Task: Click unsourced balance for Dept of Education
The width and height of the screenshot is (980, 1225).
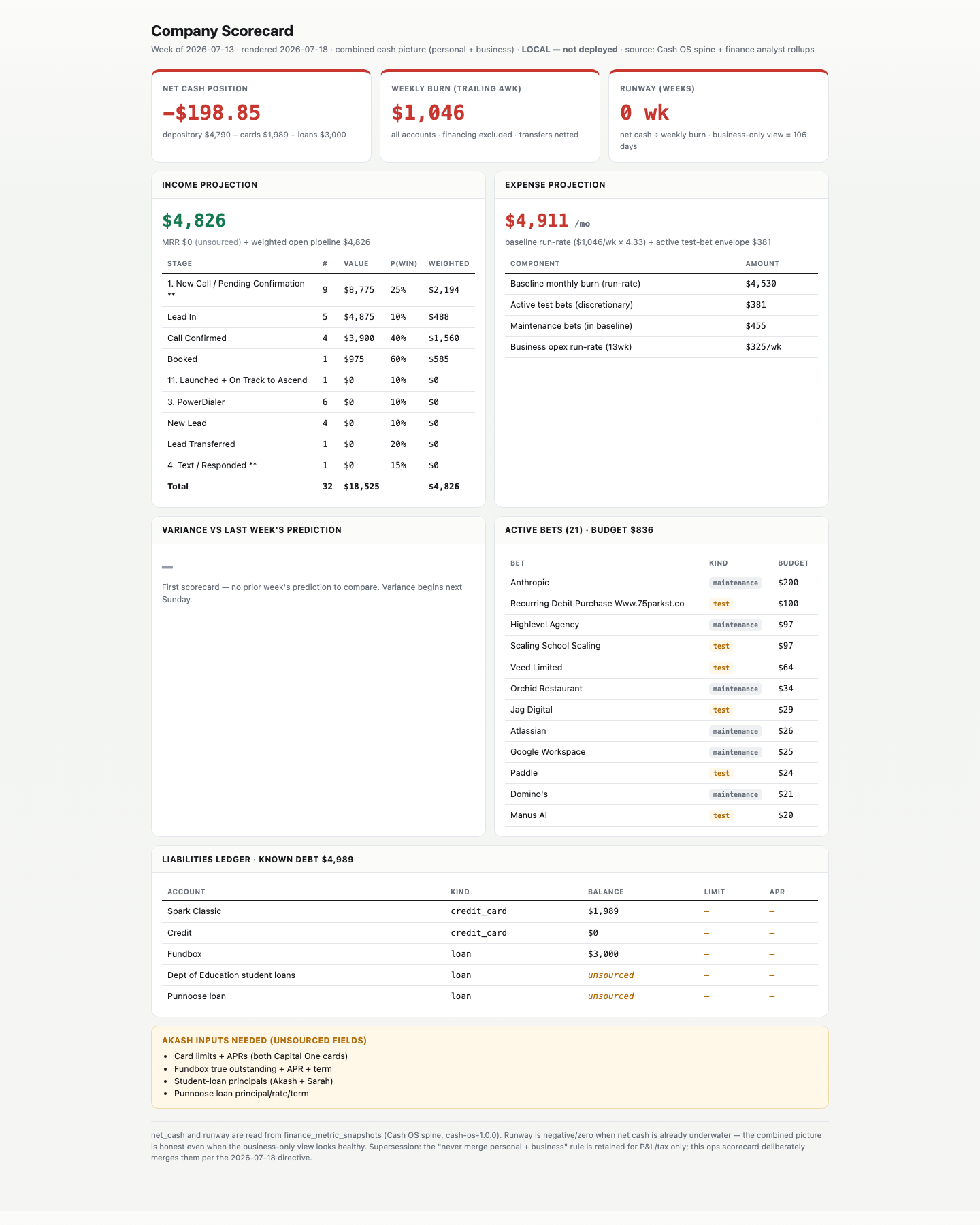Action: 611,975
